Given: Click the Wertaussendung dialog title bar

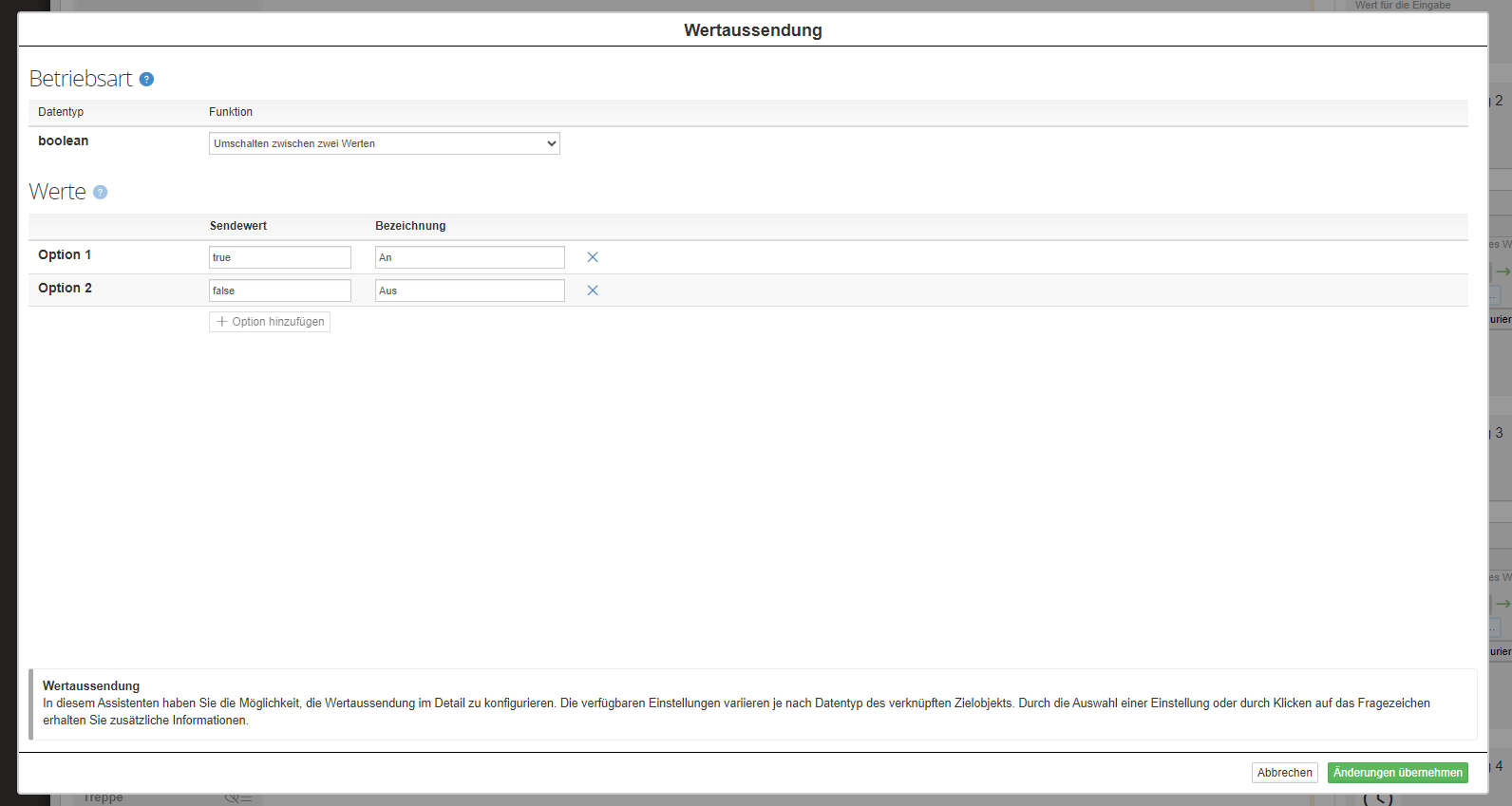Looking at the screenshot, I should (752, 30).
